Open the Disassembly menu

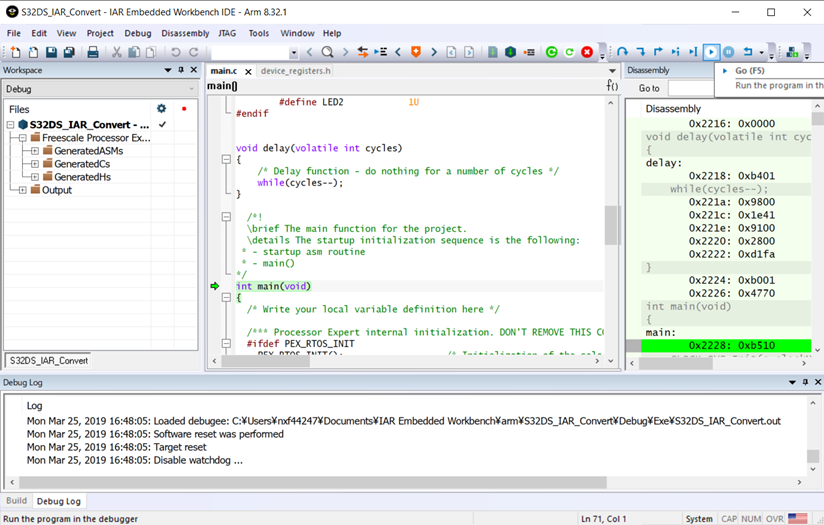tap(185, 33)
